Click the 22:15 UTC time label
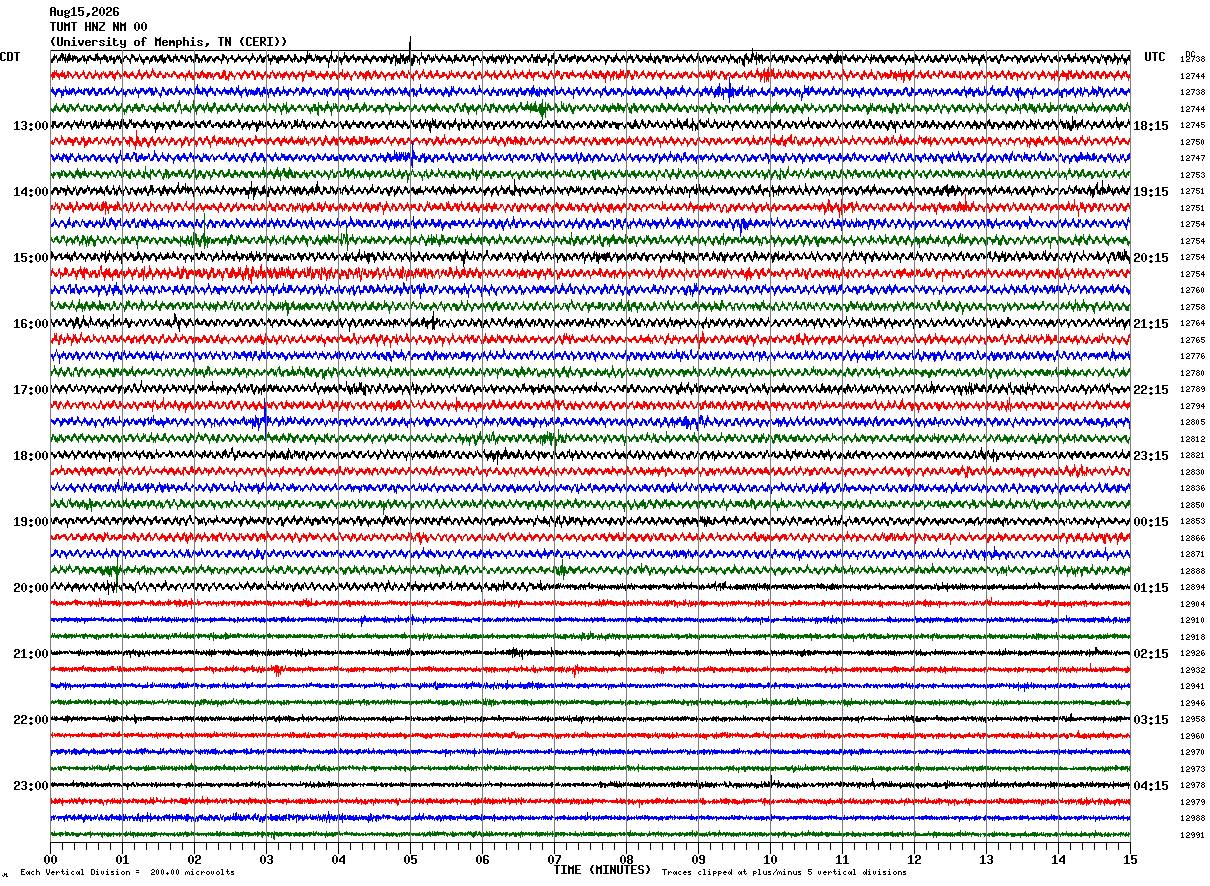1210x886 pixels. point(1151,390)
